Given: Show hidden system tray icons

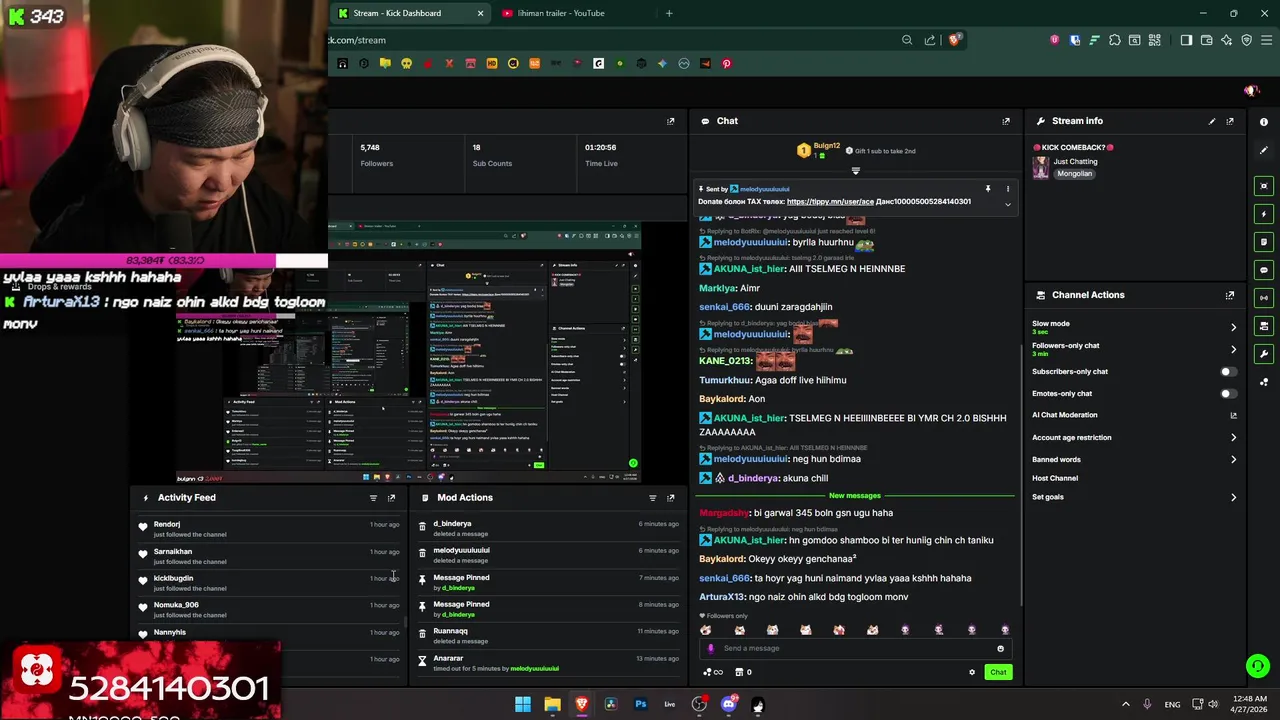Looking at the screenshot, I should (1125, 704).
